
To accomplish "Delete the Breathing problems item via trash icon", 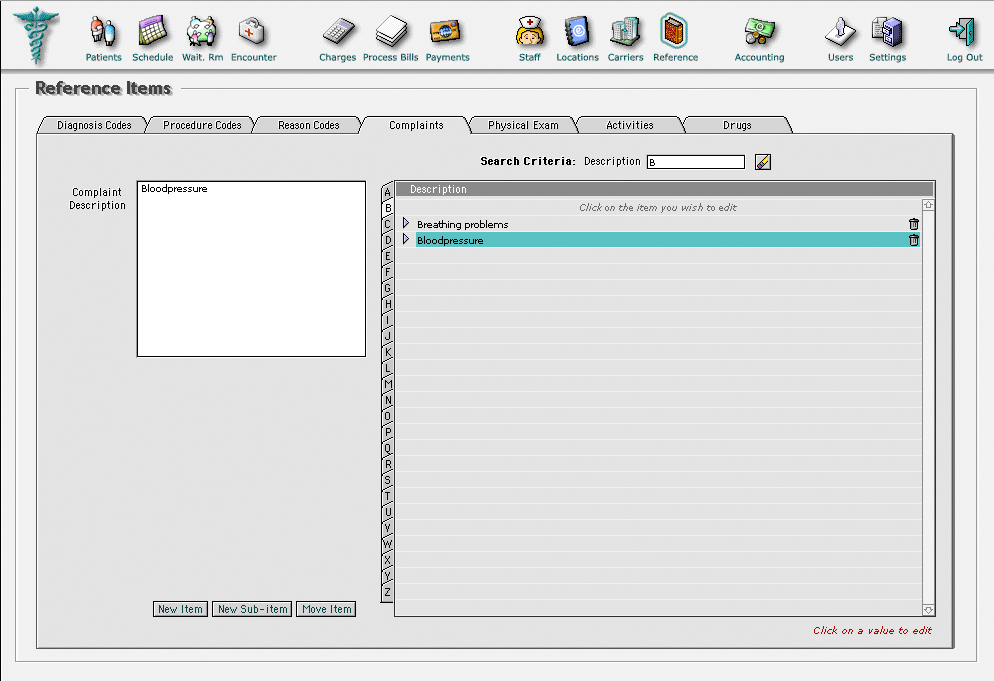I will pyautogui.click(x=913, y=224).
